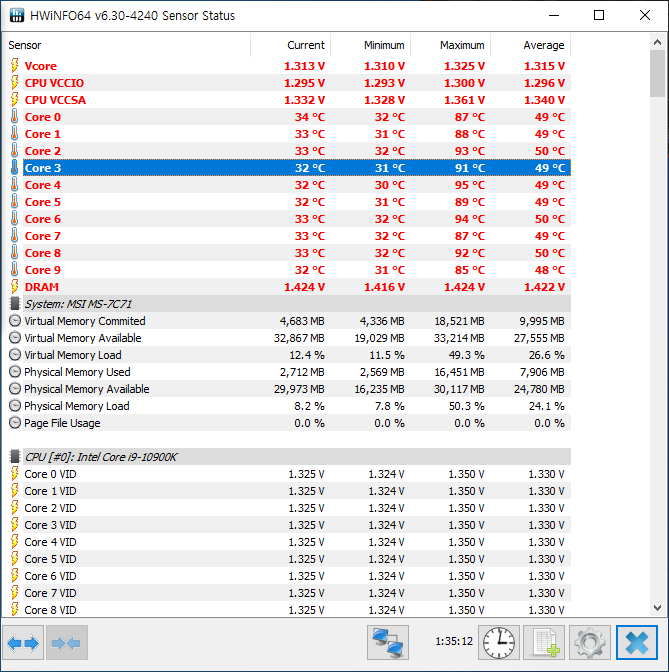The image size is (669, 672).
Task: Click Virtual Memory Commited gauge icon
Action: pyautogui.click(x=15, y=321)
